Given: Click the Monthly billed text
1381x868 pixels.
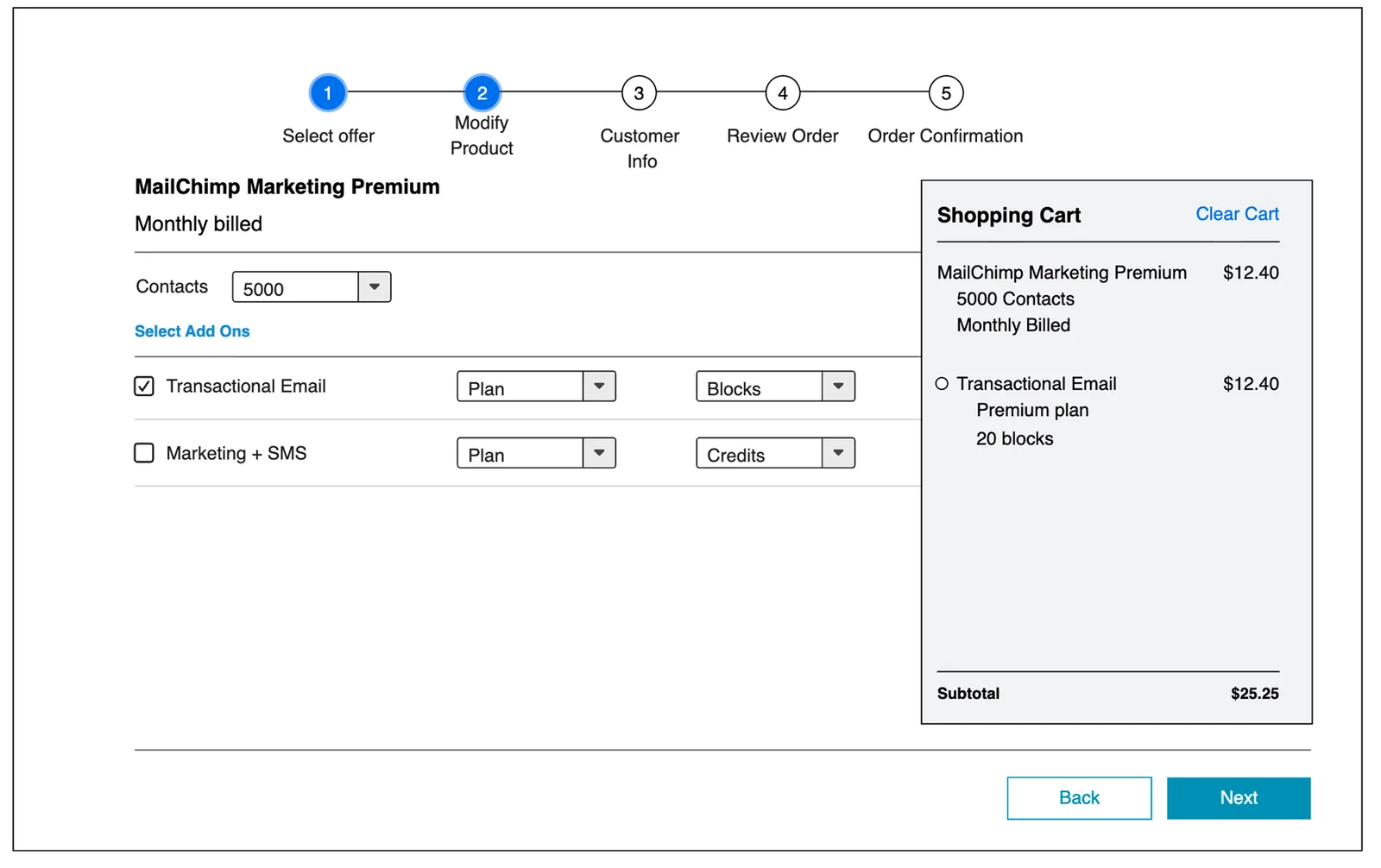Looking at the screenshot, I should [199, 224].
